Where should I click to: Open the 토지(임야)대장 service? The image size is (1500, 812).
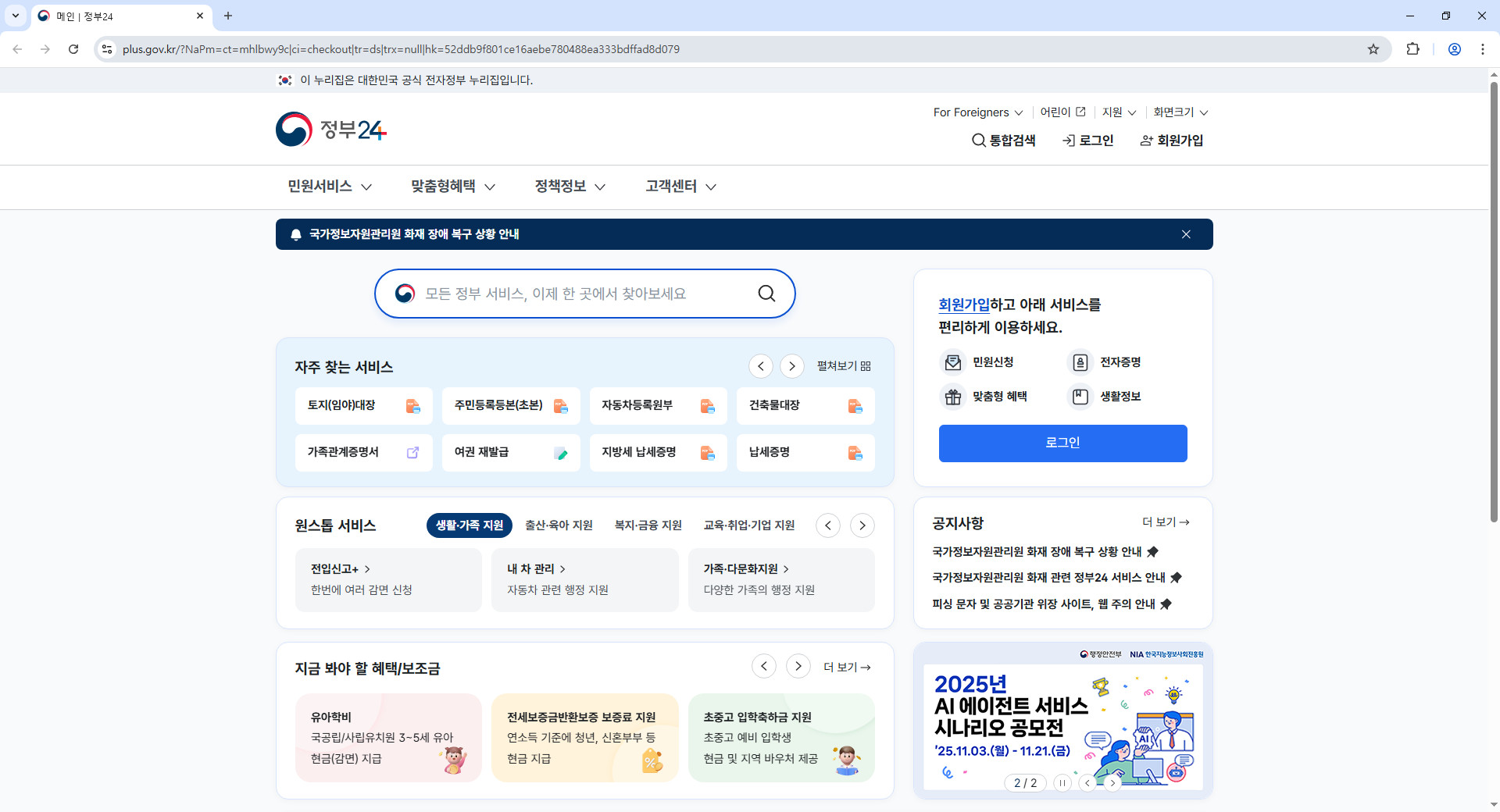(x=363, y=406)
